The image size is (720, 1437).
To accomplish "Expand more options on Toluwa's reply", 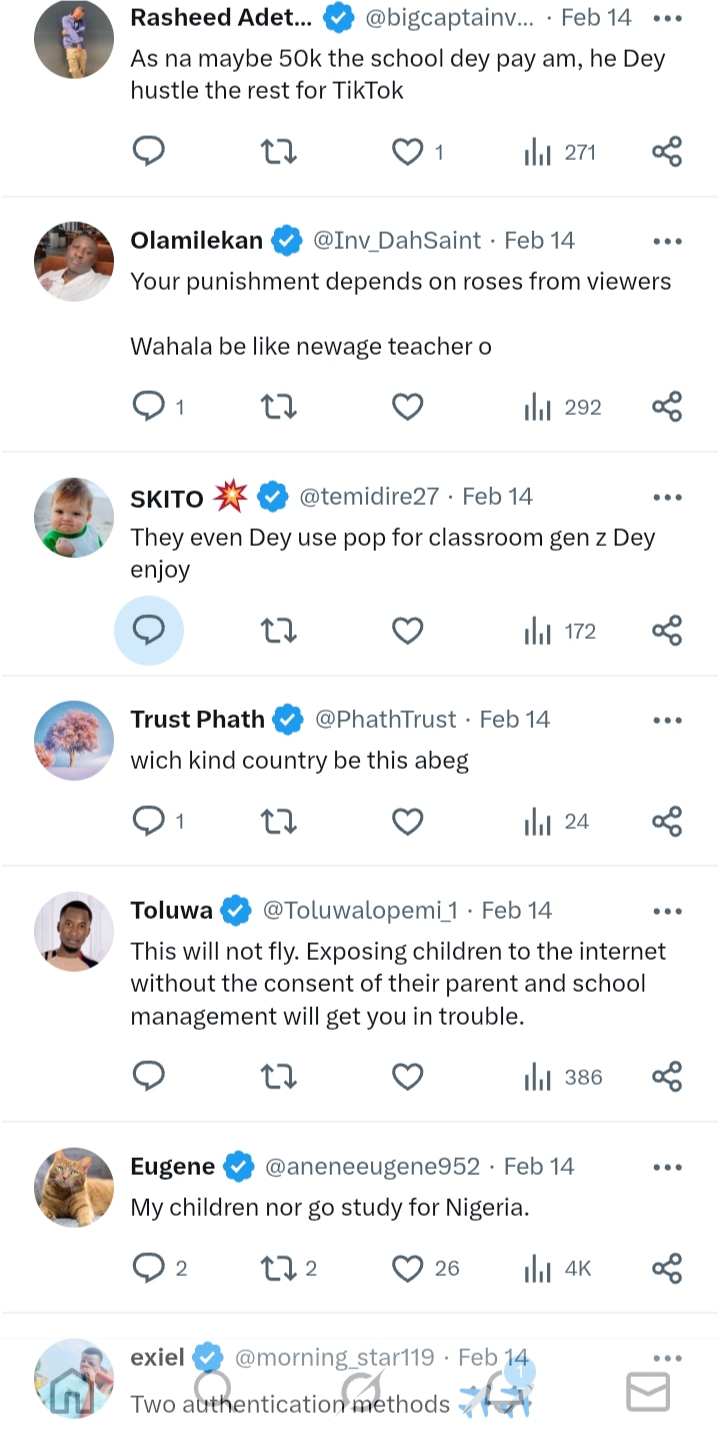I will point(667,911).
